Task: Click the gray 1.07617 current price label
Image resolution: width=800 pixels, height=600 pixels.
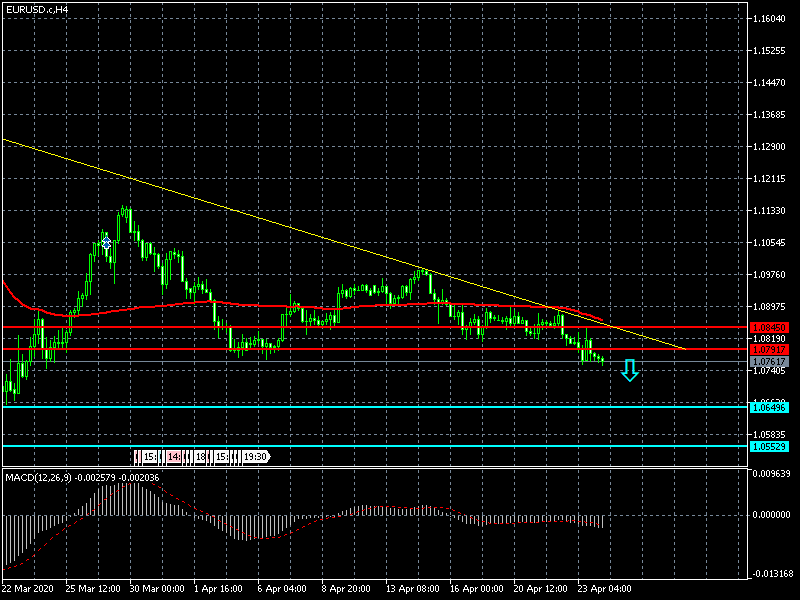Action: tap(770, 361)
